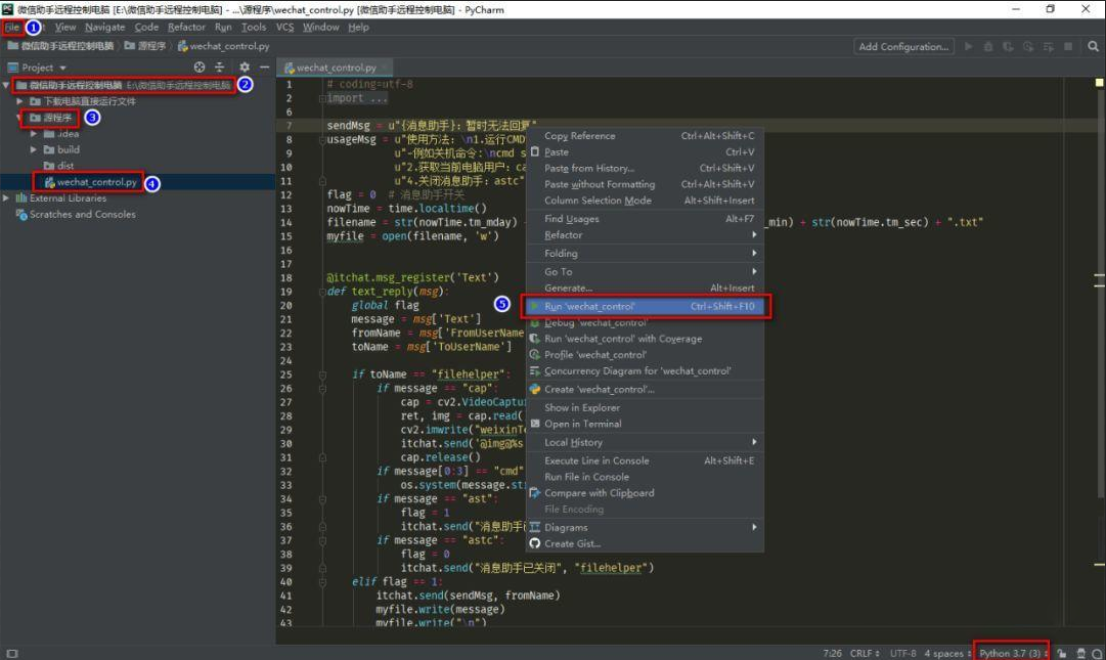Expand the build folder arrow
This screenshot has height=660, width=1106.
[x=33, y=149]
